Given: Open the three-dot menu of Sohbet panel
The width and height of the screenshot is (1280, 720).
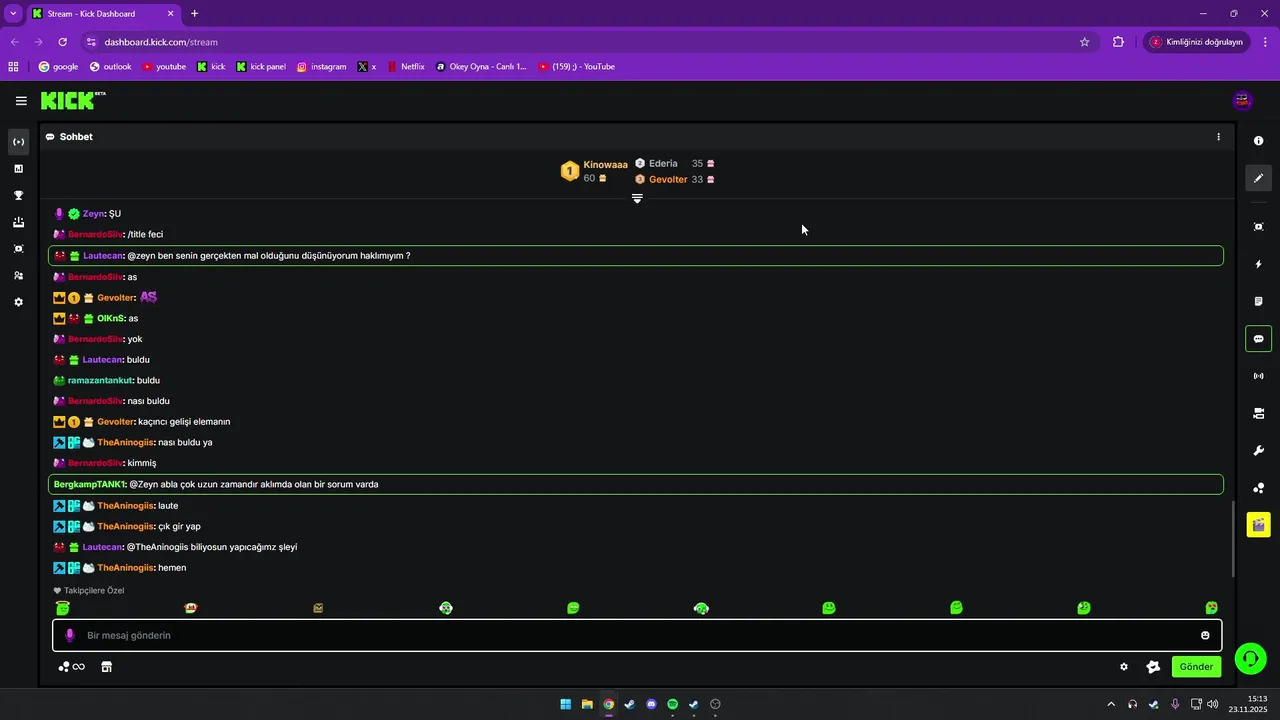Looking at the screenshot, I should click(1218, 137).
